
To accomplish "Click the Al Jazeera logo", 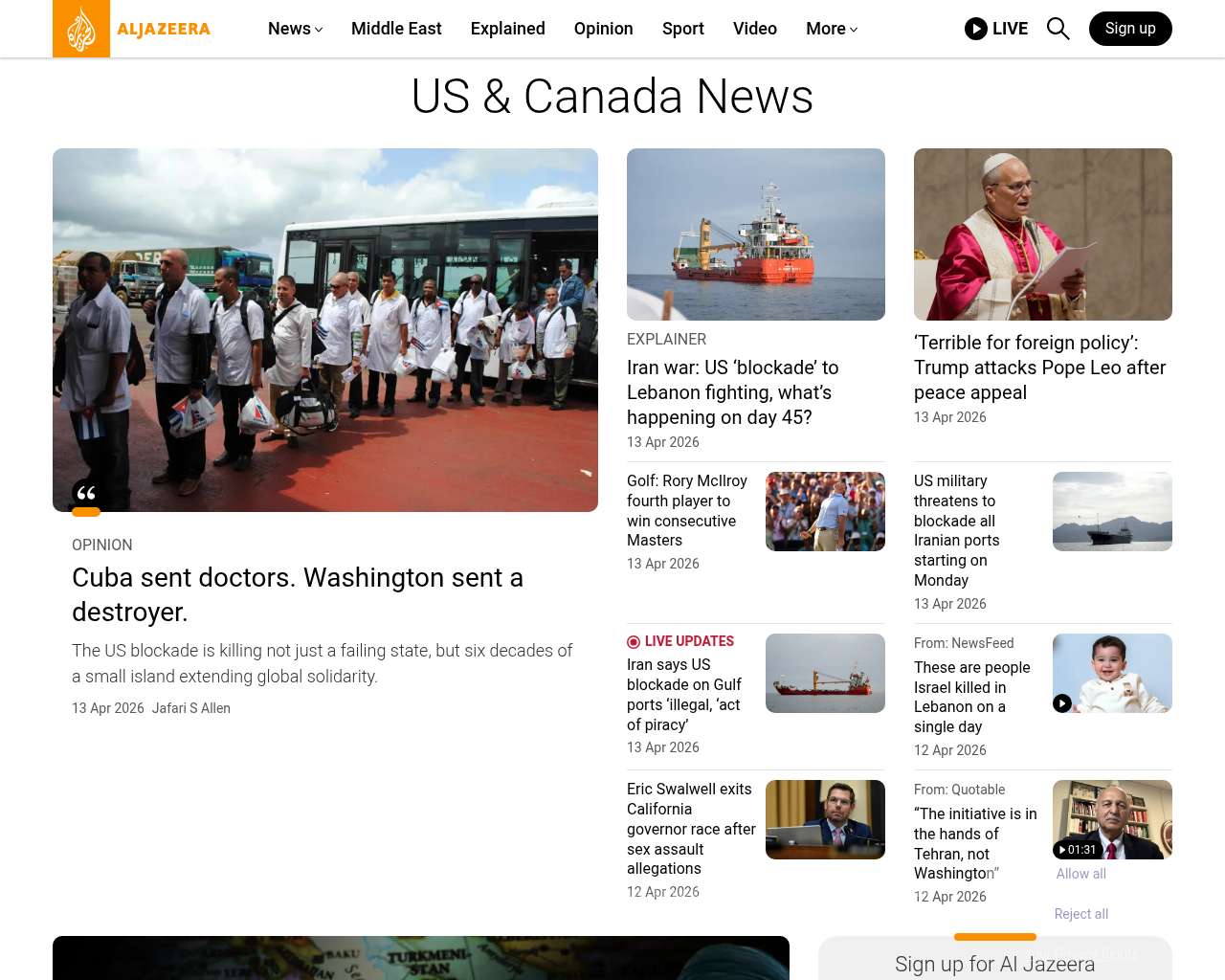I will [x=132, y=29].
